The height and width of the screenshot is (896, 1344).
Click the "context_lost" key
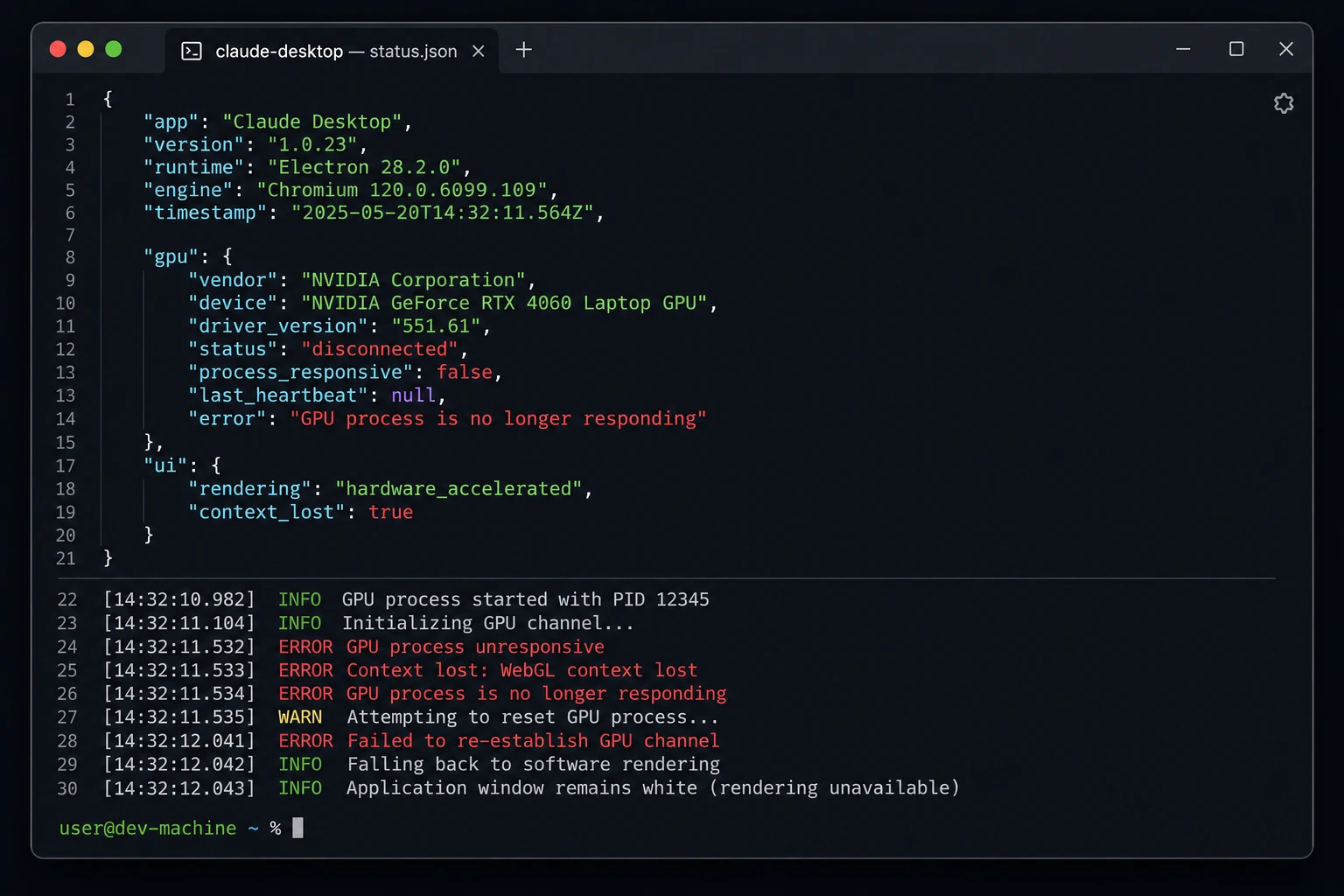(267, 512)
